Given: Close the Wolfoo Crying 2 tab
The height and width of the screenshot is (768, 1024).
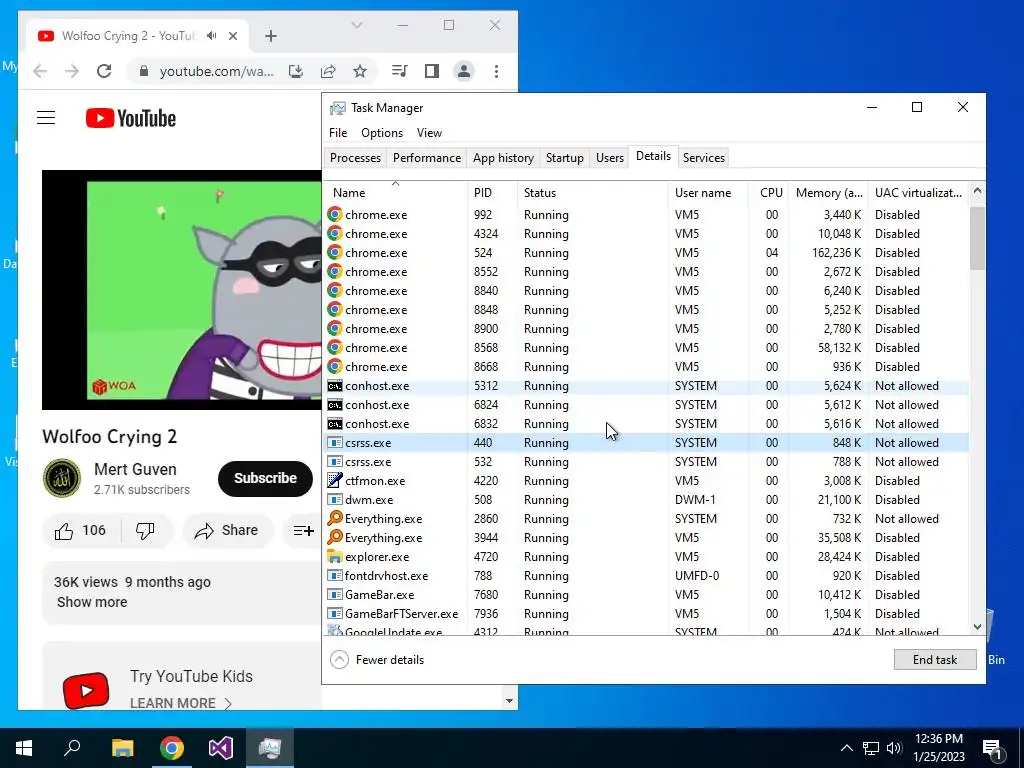Looking at the screenshot, I should (x=233, y=36).
